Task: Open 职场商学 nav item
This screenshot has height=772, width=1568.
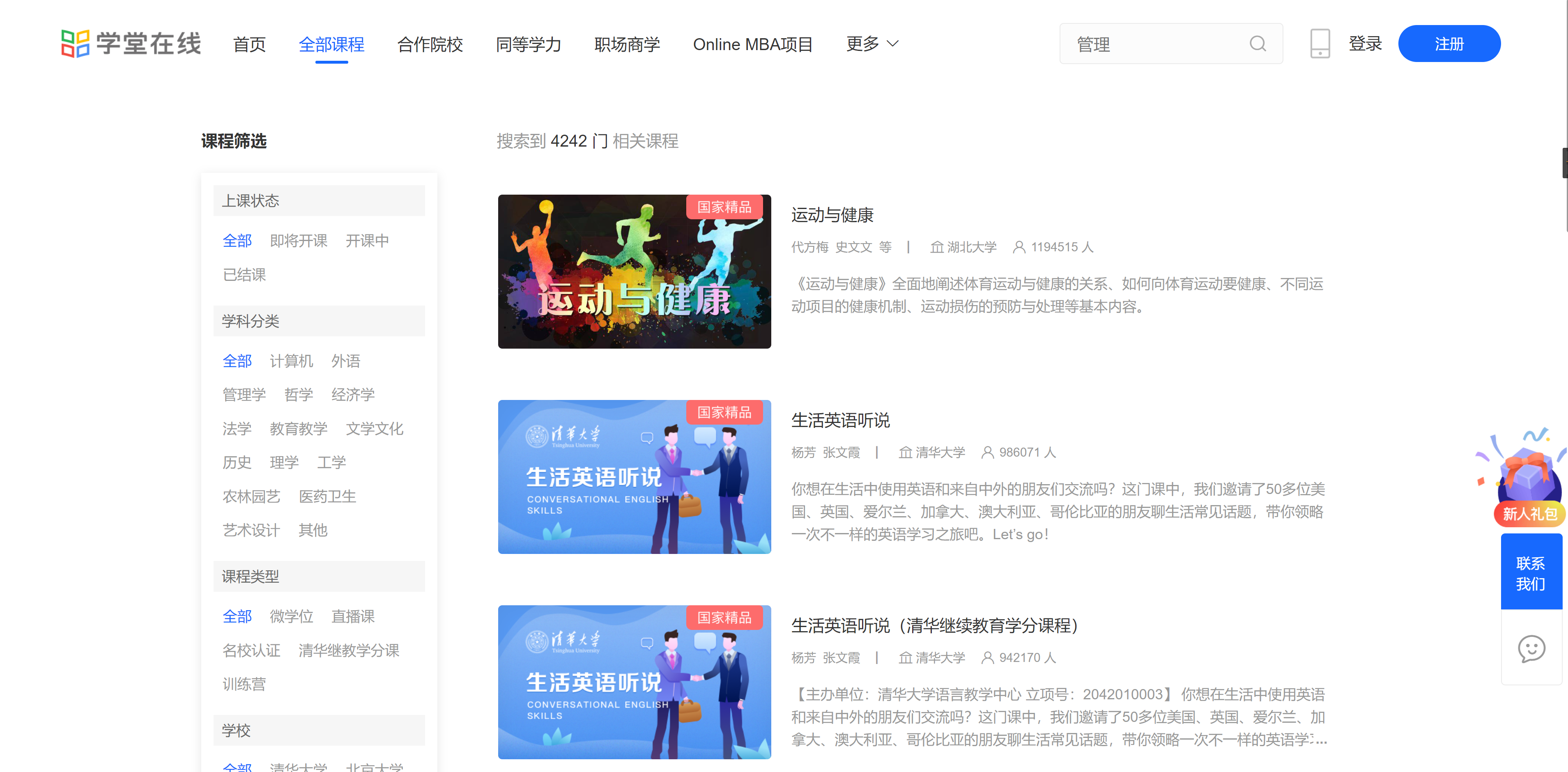Action: 627,44
